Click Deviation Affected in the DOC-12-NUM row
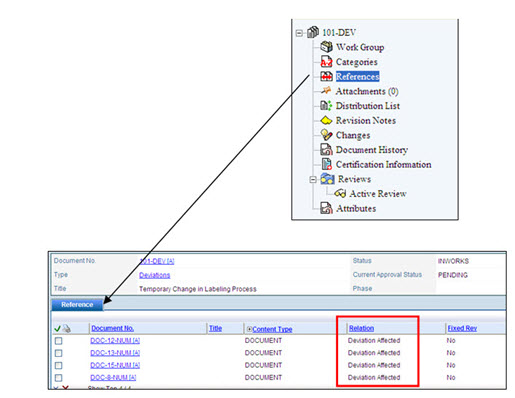Image resolution: width=515 pixels, height=398 pixels. [374, 341]
